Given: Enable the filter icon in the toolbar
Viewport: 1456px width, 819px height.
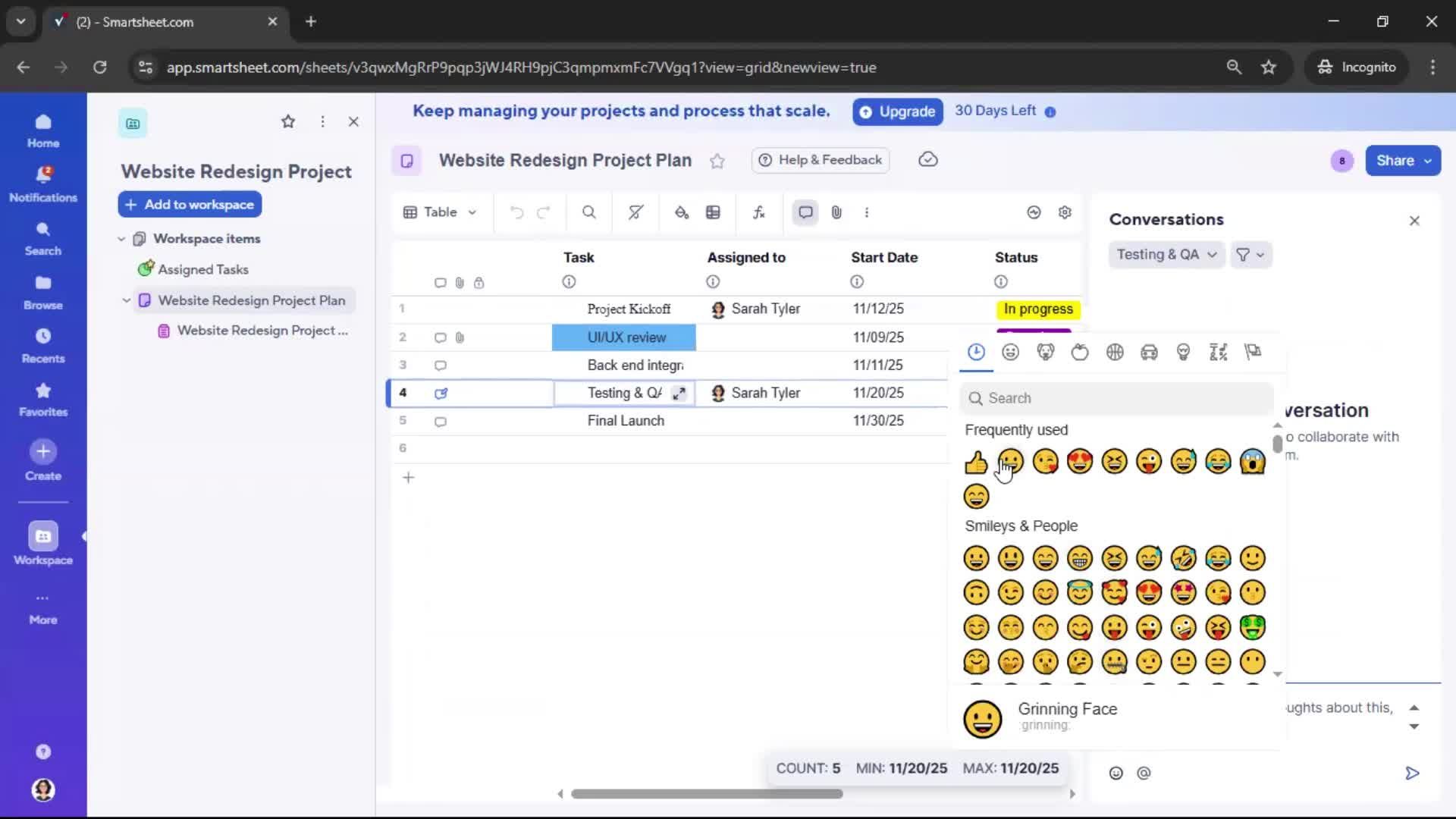Looking at the screenshot, I should (635, 212).
